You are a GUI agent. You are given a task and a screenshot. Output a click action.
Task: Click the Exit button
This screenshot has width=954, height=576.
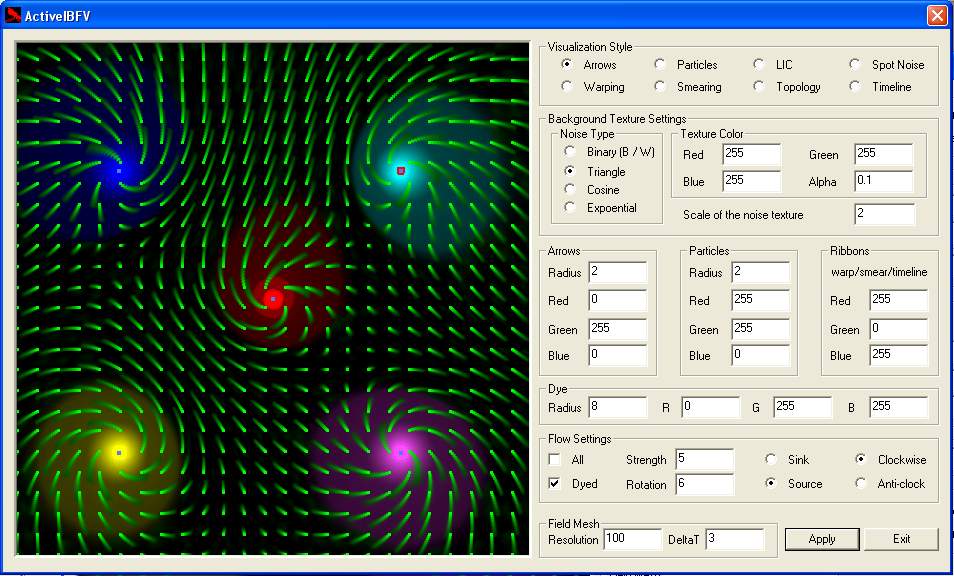[901, 539]
